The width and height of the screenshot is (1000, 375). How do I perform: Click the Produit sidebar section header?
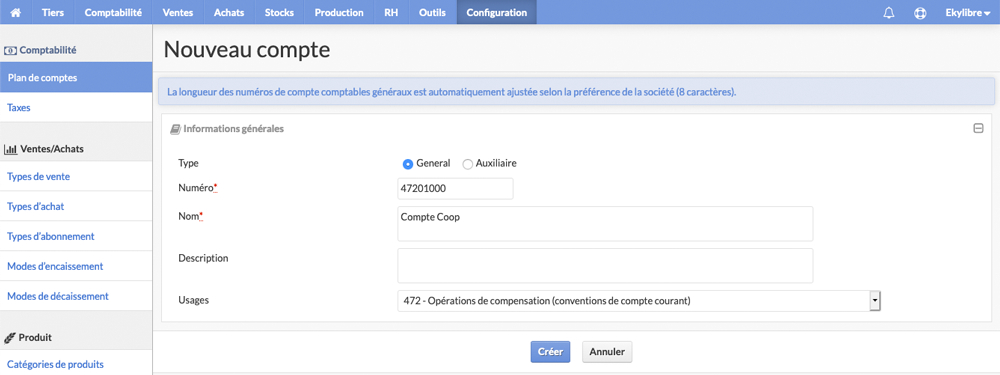click(x=28, y=337)
